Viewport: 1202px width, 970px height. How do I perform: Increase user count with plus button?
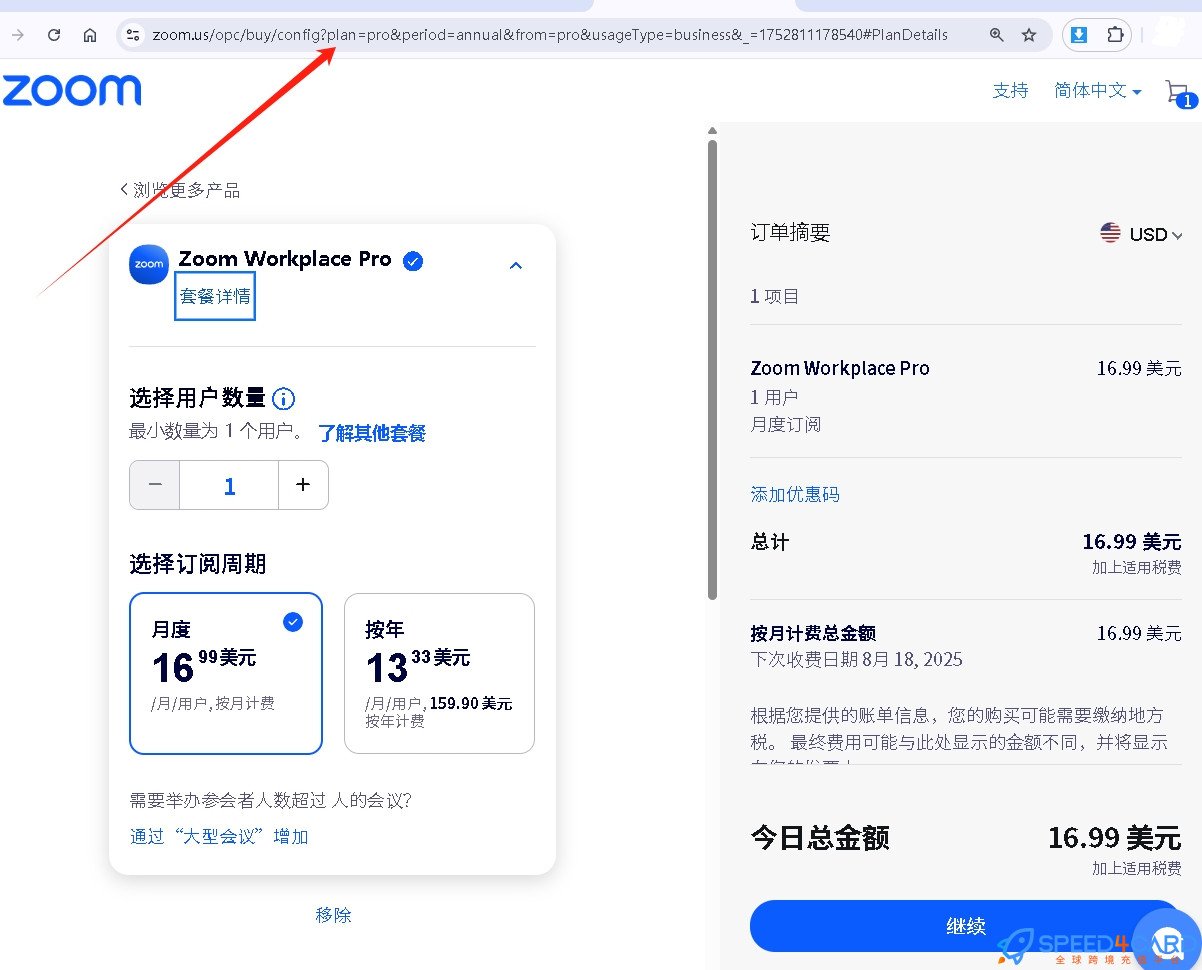[x=303, y=485]
